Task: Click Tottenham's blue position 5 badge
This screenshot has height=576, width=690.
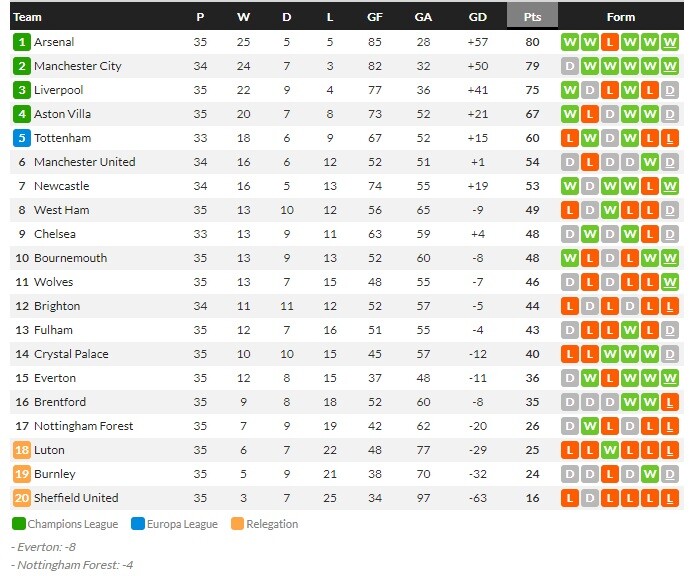Action: tap(22, 138)
